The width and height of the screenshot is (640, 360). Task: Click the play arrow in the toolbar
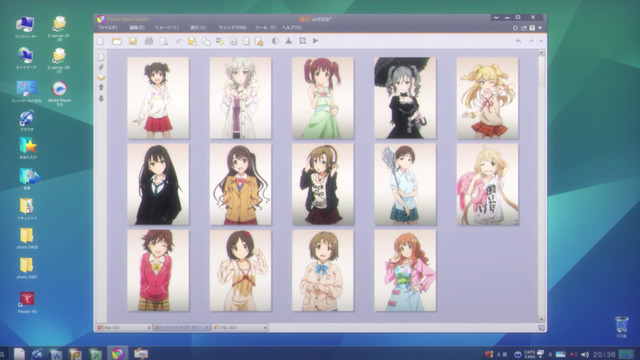(316, 41)
